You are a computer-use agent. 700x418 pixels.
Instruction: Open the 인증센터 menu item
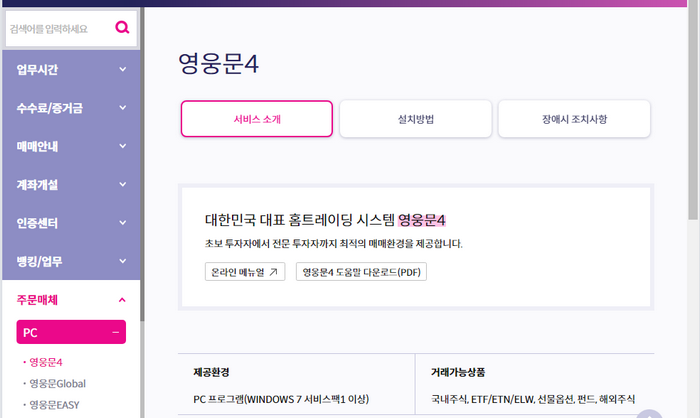click(71, 223)
